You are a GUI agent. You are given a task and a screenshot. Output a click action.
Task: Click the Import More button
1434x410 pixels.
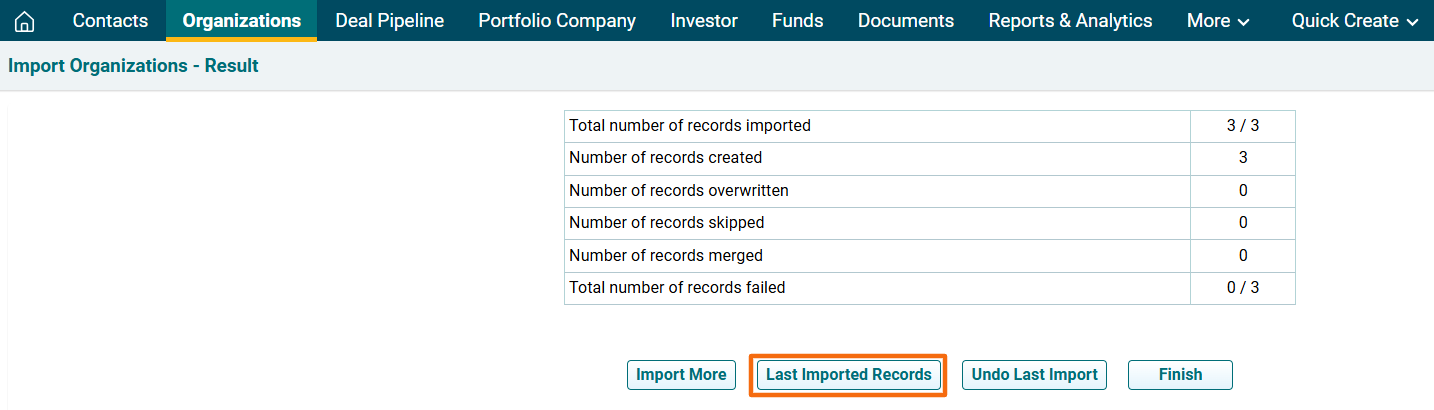point(681,375)
